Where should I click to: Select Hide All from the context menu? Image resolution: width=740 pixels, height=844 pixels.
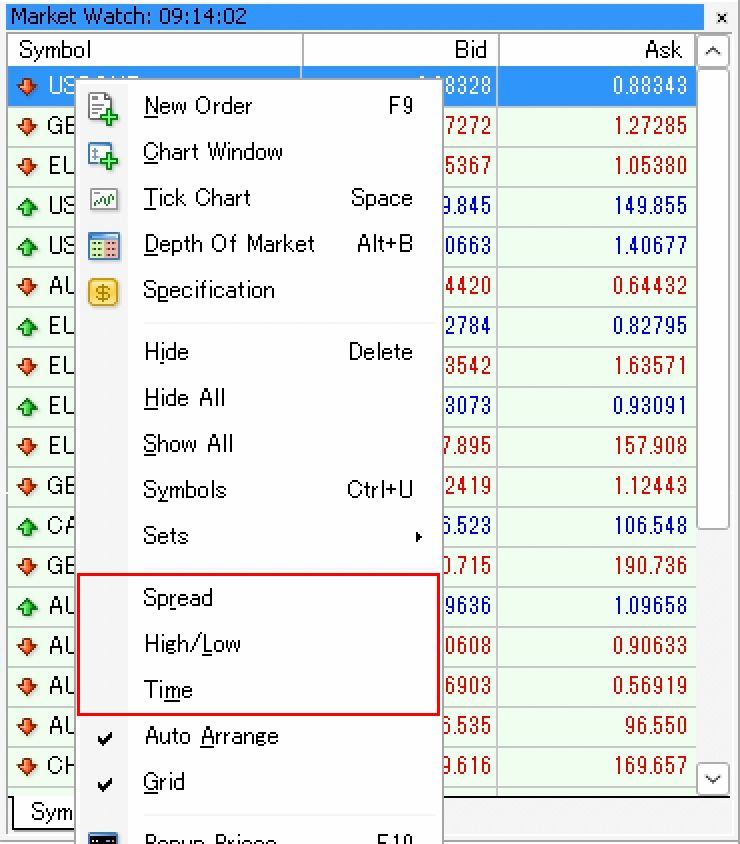click(184, 399)
